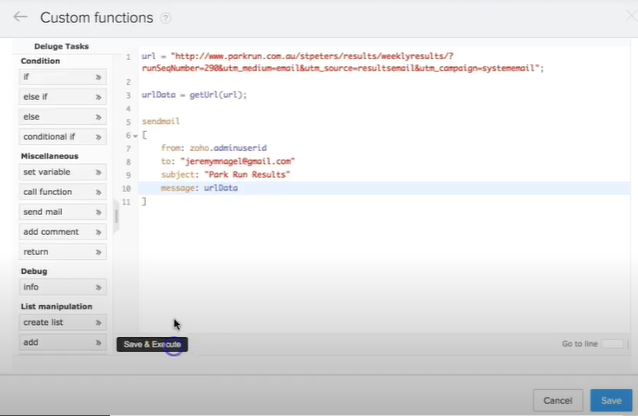638x416 pixels.
Task: Insert the 'return' task
Action: click(x=63, y=252)
